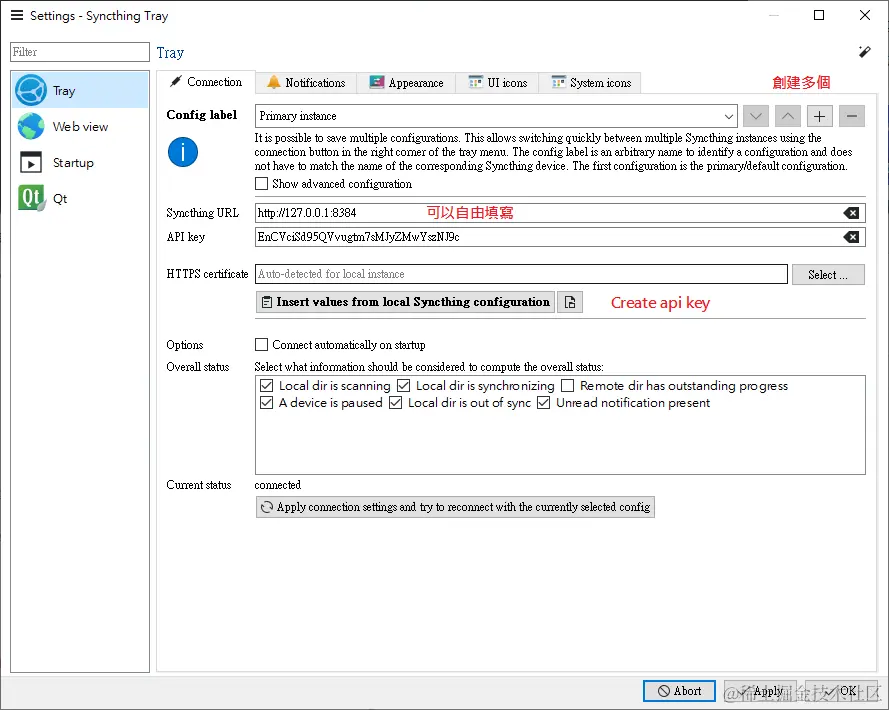Select Tray category in sidebar

(x=80, y=90)
